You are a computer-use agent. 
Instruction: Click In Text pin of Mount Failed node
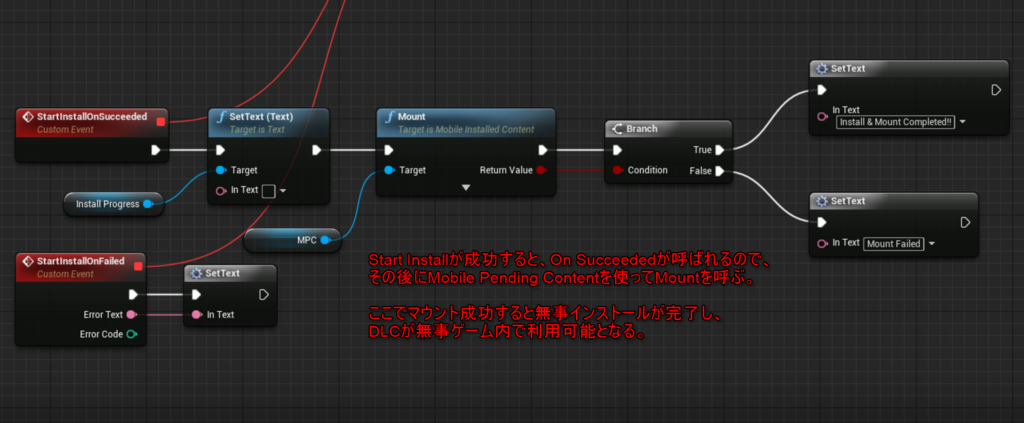(823, 243)
